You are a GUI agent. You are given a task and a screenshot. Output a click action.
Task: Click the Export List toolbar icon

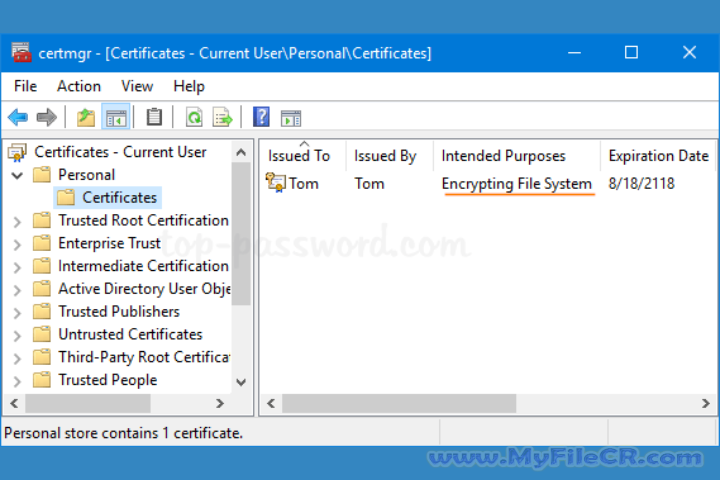pos(222,118)
